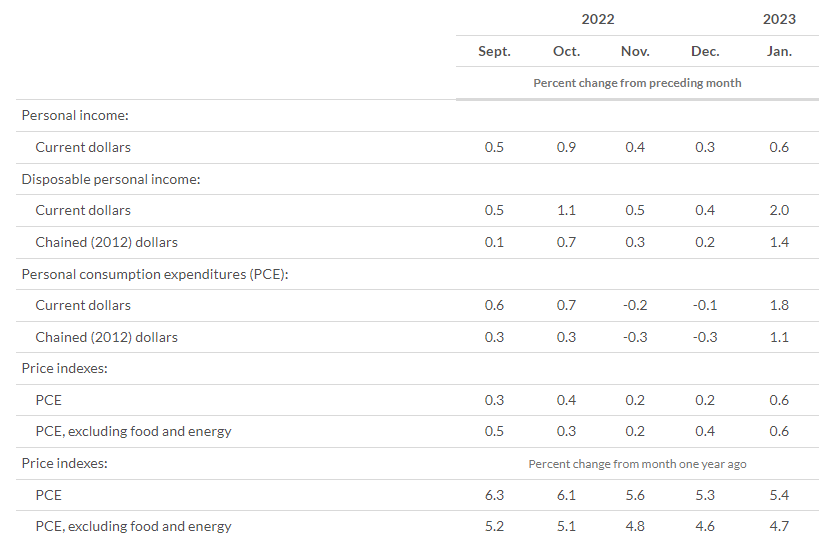822x545 pixels.
Task: Select the 2023 year heading
Action: pyautogui.click(x=779, y=19)
